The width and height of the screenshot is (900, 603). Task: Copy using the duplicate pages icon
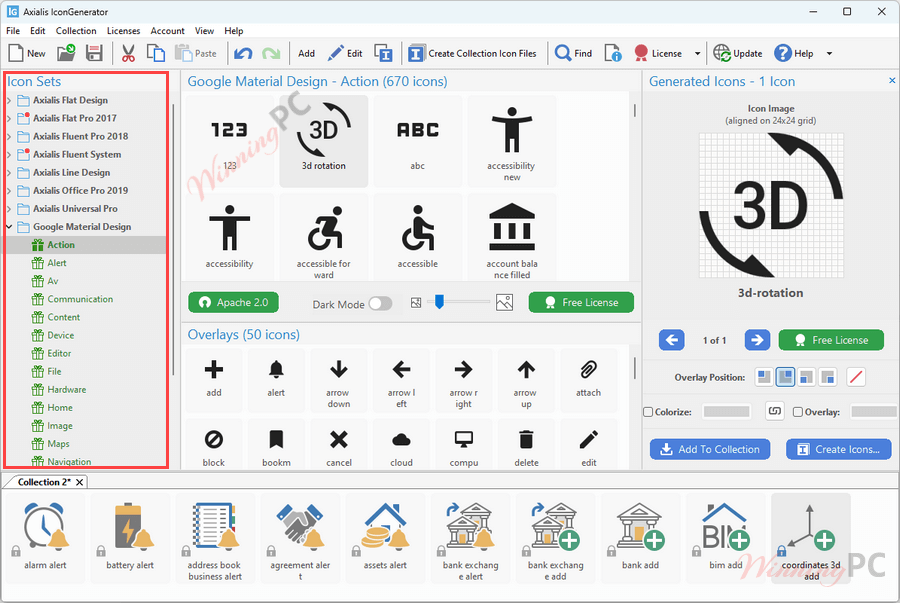(x=156, y=53)
